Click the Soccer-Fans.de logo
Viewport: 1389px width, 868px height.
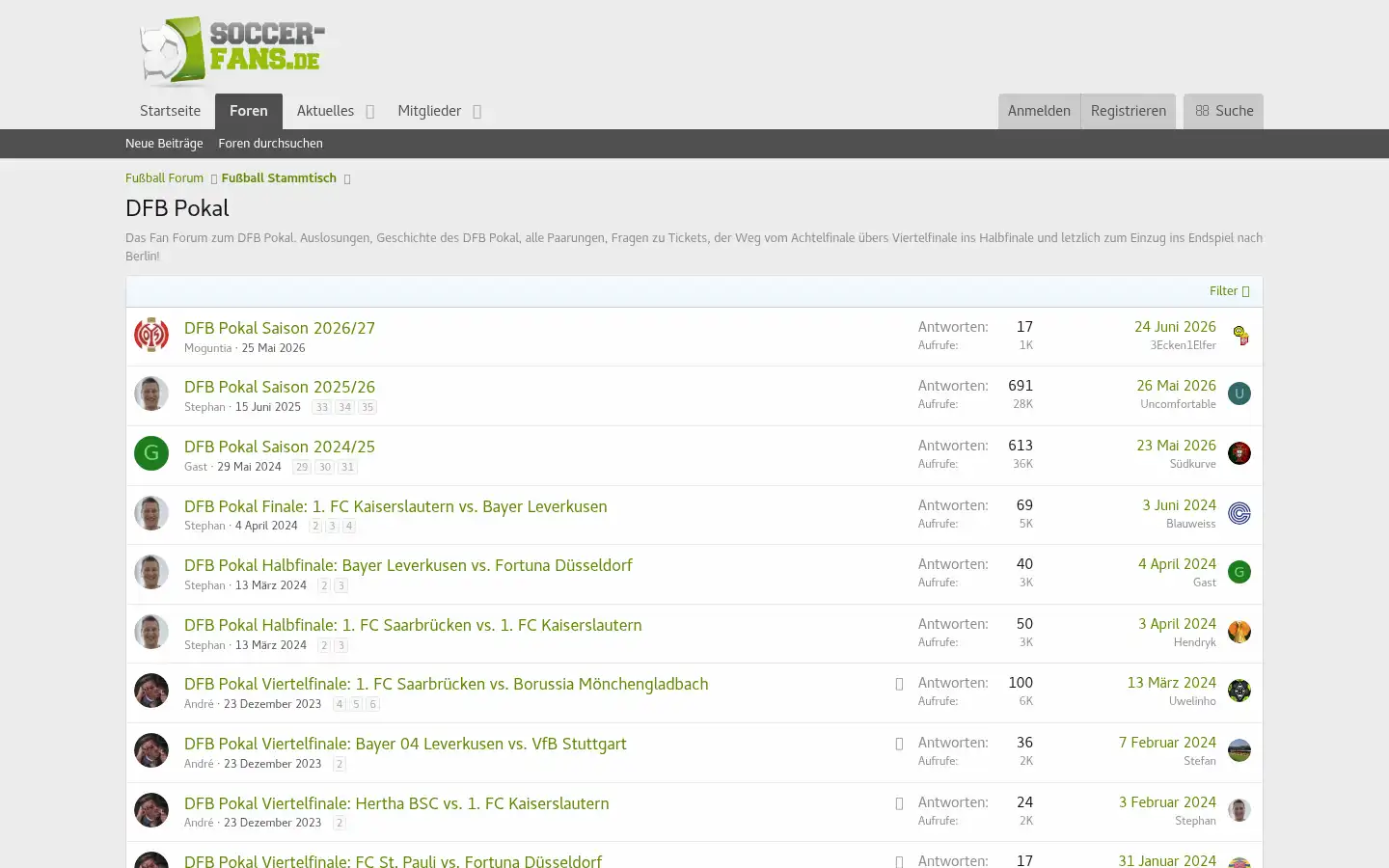click(x=231, y=51)
